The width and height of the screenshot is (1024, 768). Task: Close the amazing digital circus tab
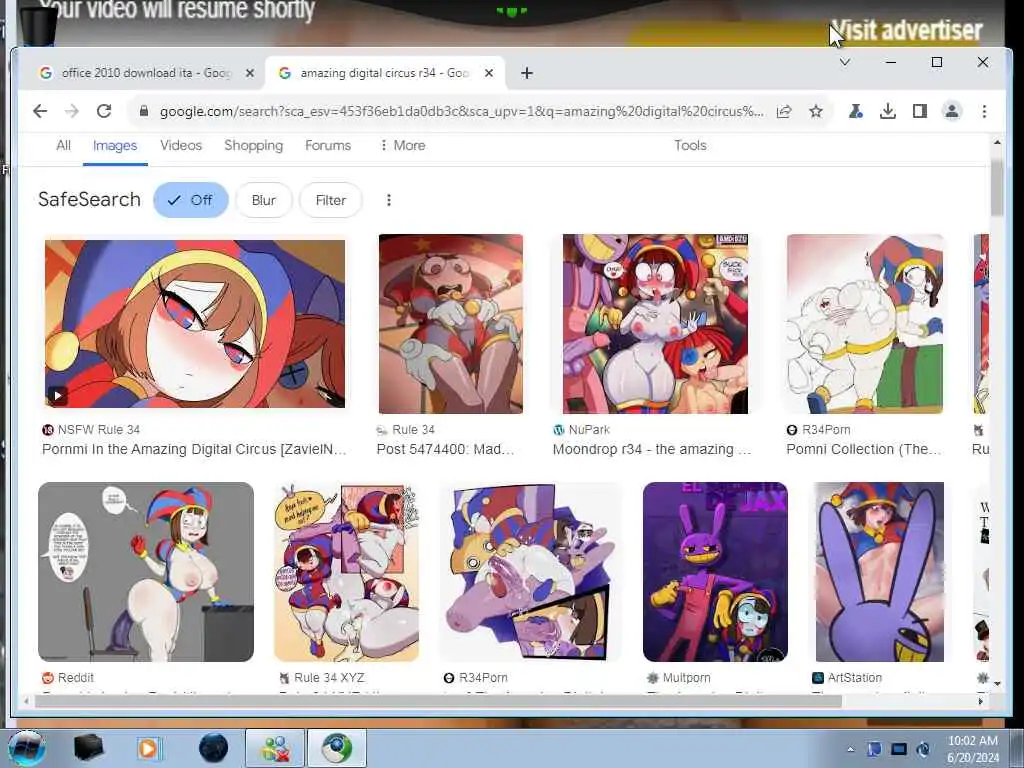488,73
